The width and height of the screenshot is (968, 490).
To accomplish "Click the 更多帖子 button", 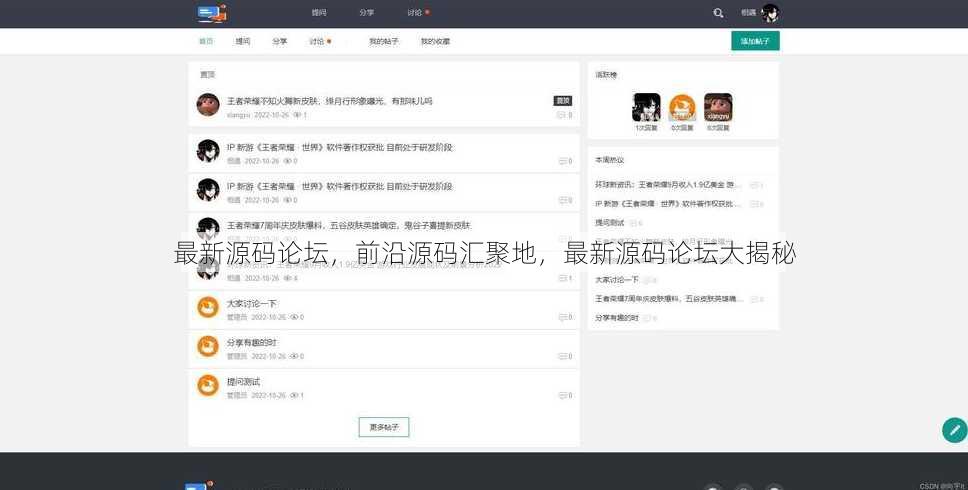I will pyautogui.click(x=383, y=427).
